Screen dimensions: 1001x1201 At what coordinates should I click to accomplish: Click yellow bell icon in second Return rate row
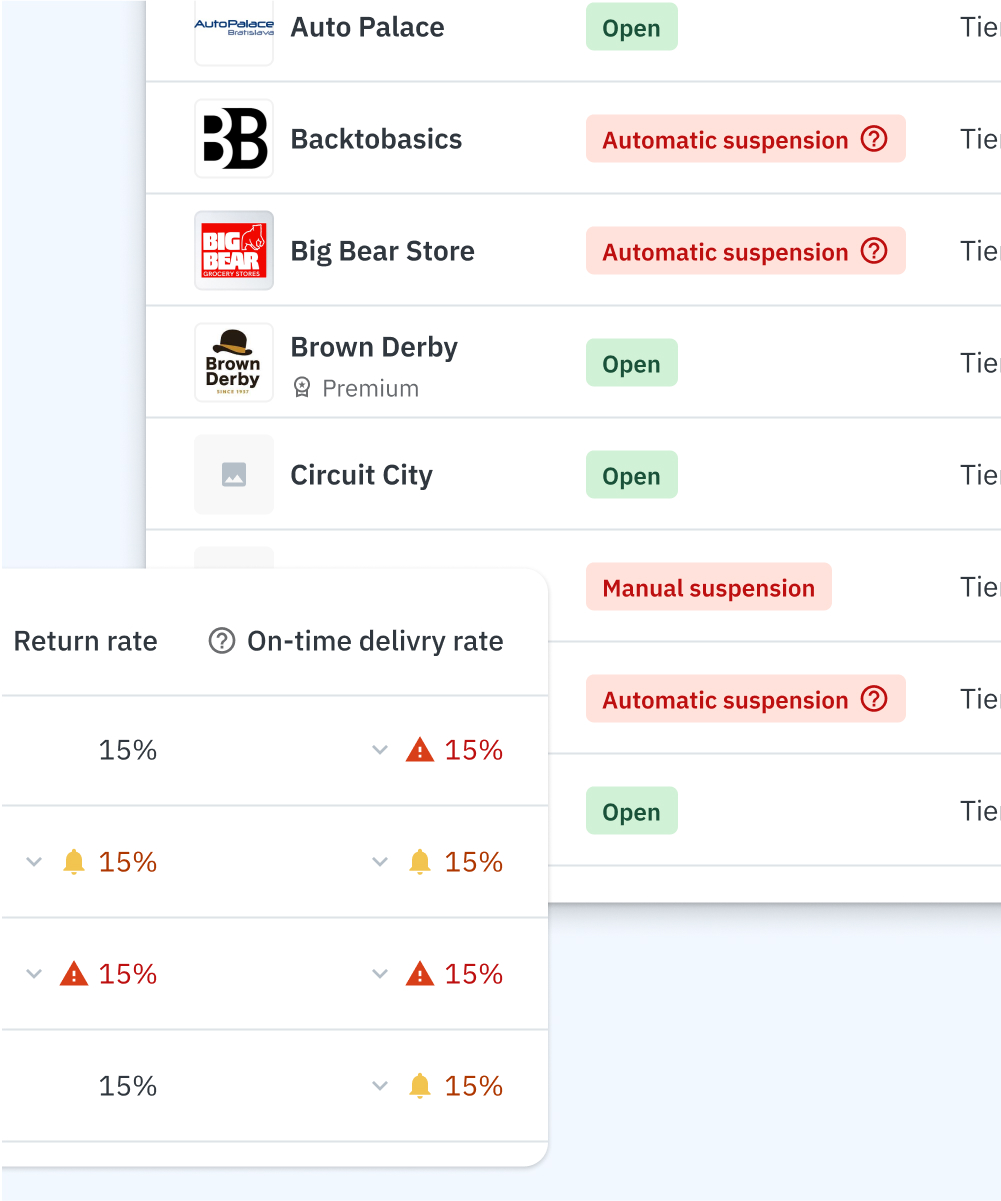coord(74,861)
